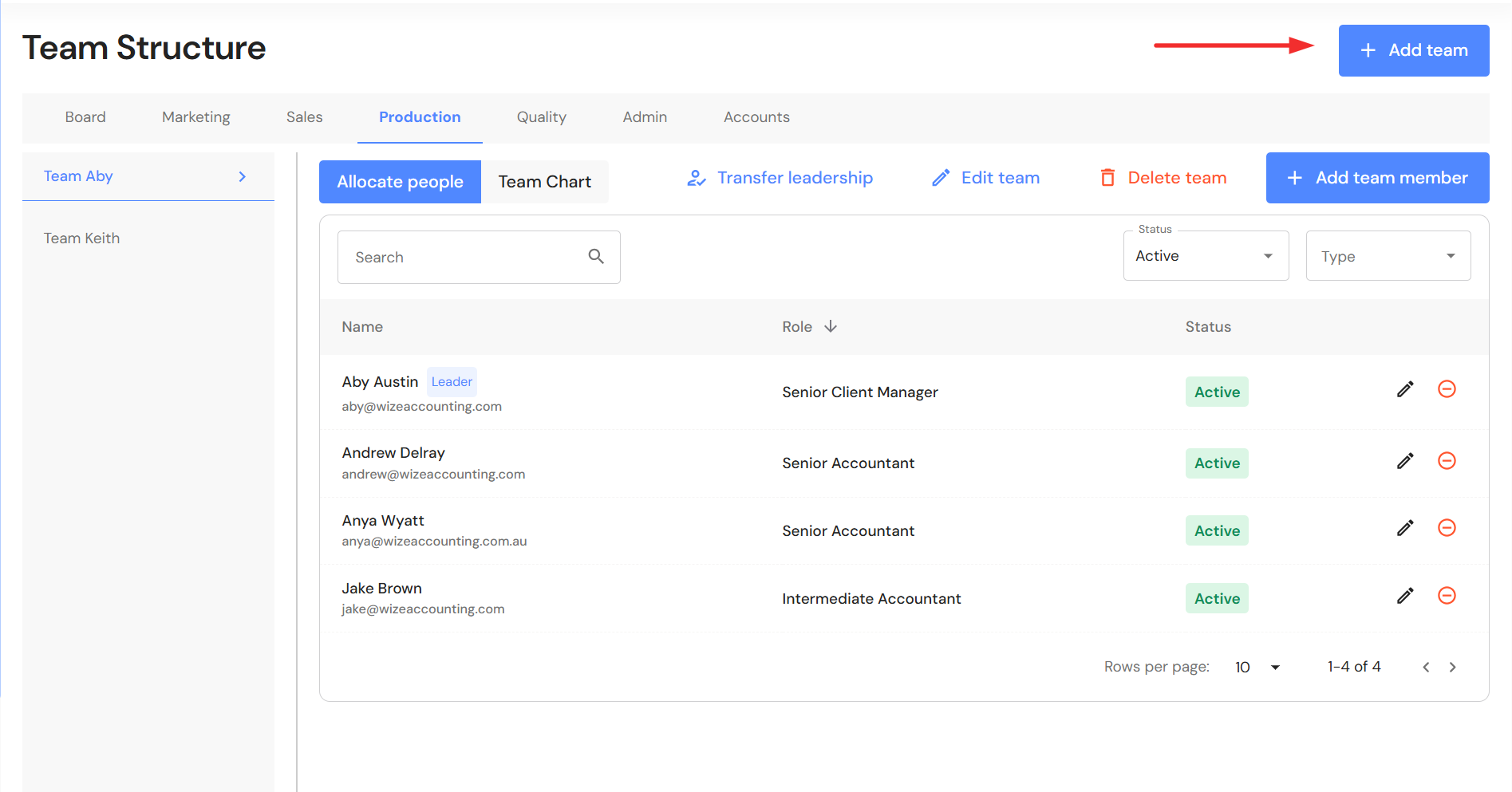Open the Type filter dropdown

[1388, 256]
